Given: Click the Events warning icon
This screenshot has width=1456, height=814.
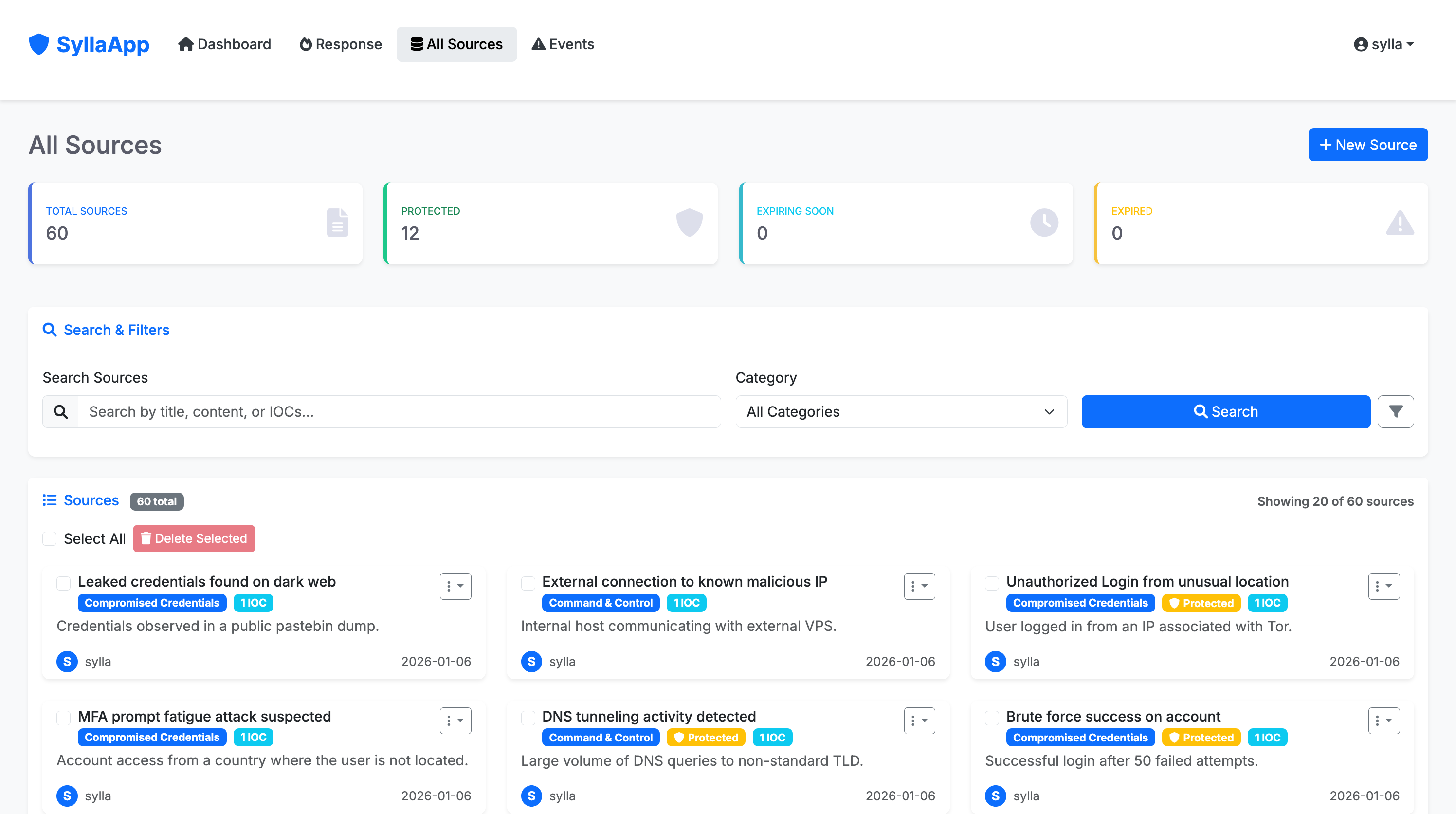Looking at the screenshot, I should click(538, 43).
